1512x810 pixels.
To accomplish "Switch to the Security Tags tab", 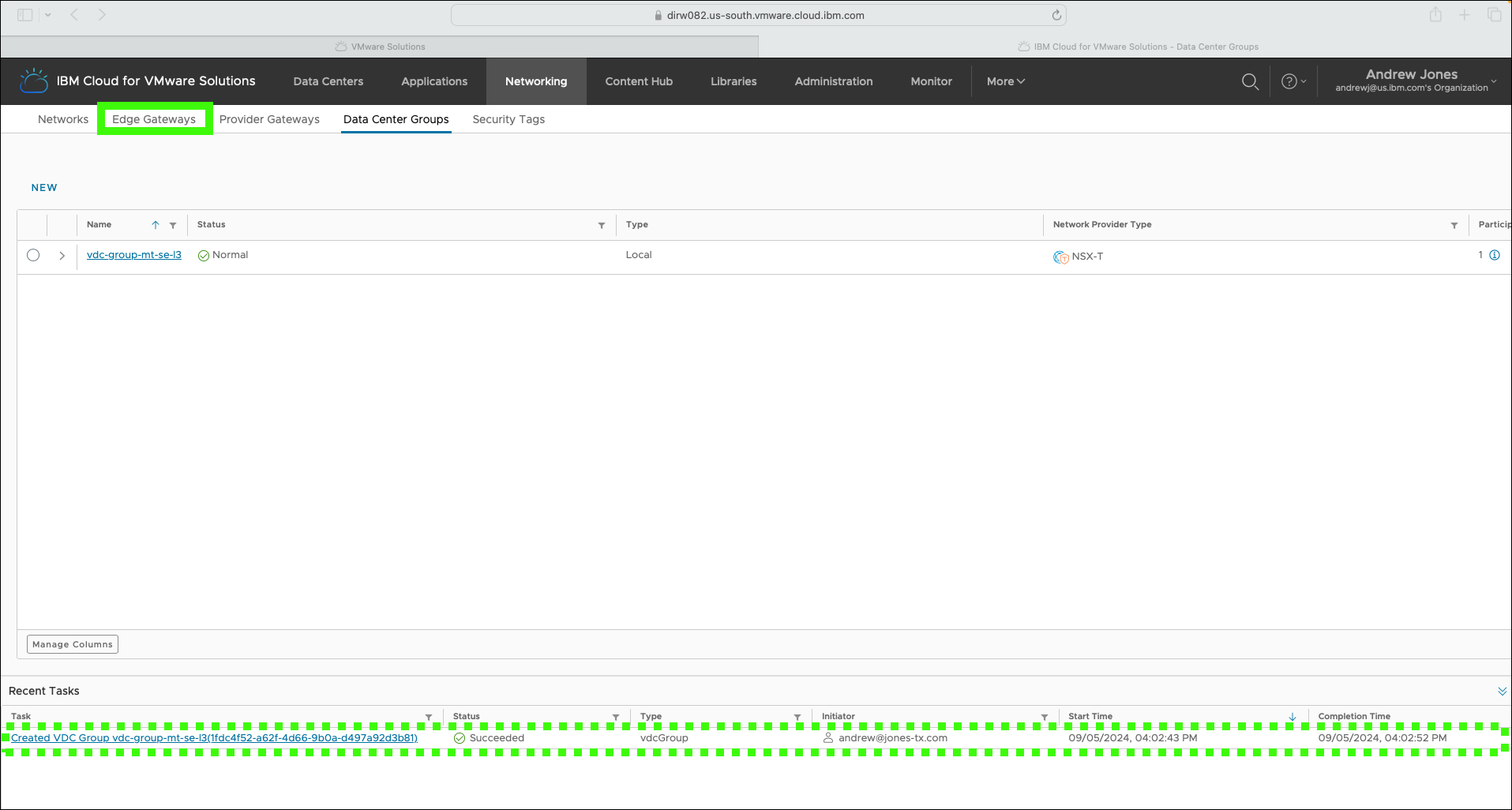I will [508, 119].
